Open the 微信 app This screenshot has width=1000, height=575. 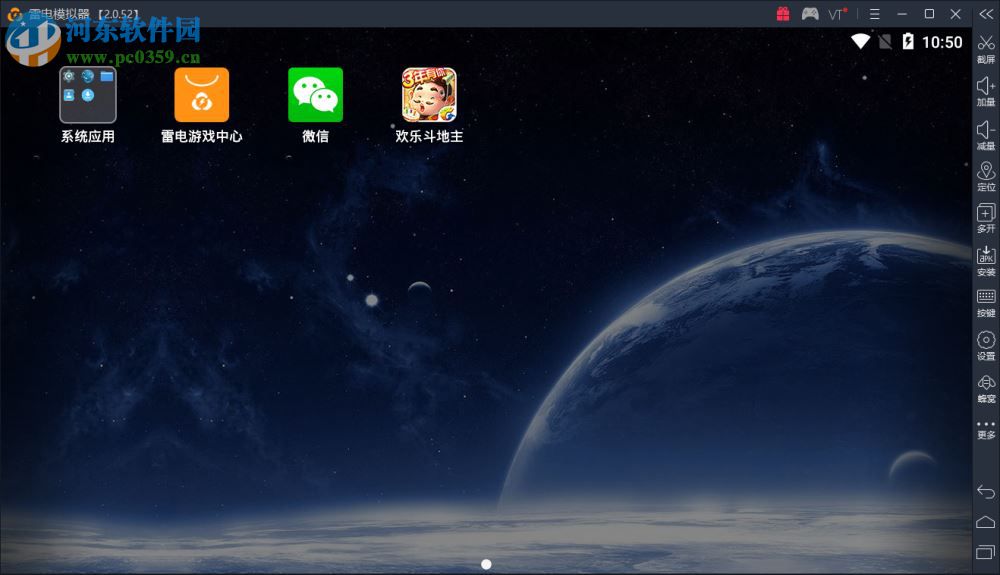click(316, 95)
